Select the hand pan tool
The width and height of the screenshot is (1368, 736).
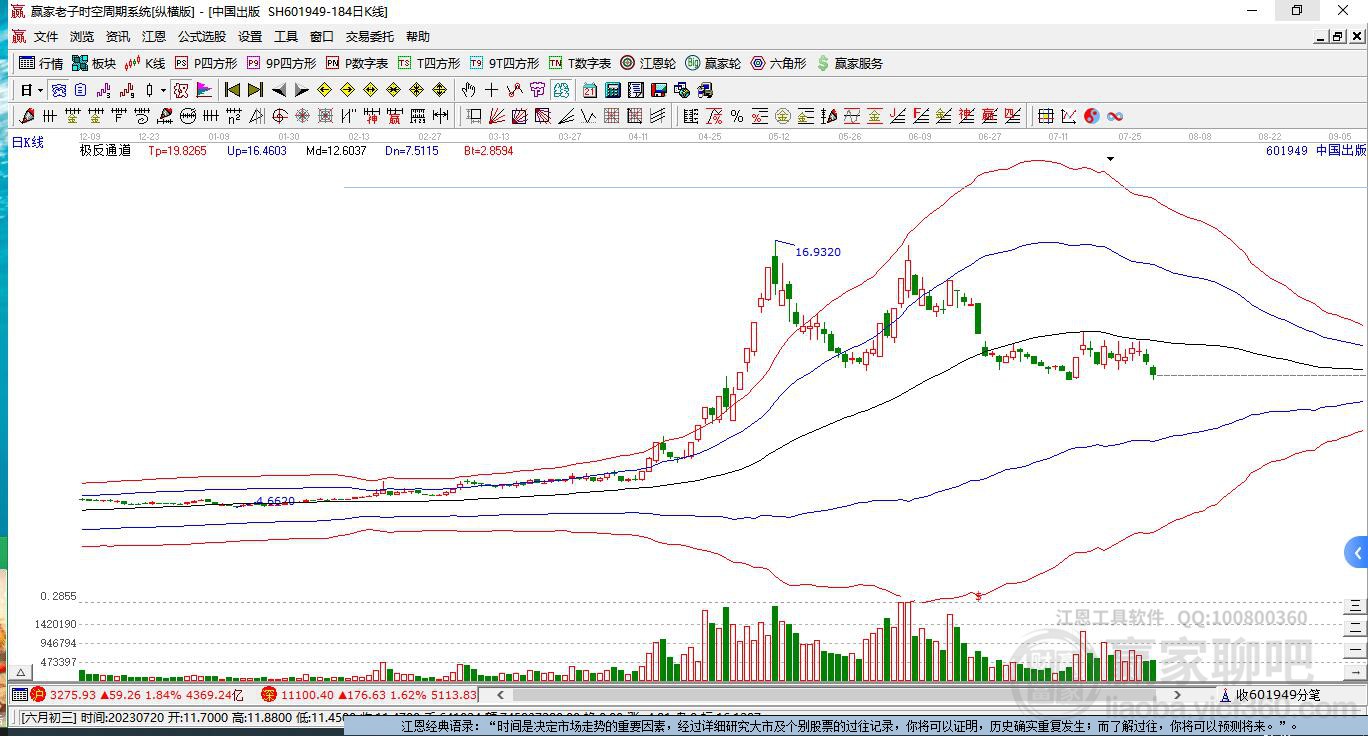coord(468,90)
